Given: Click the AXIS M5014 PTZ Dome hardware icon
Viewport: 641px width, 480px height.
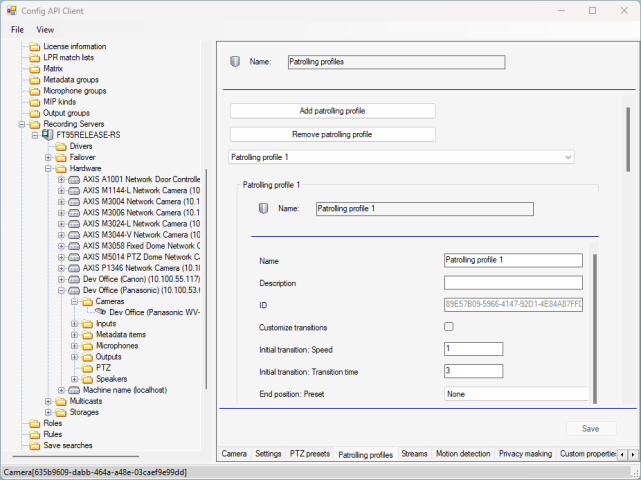Looking at the screenshot, I should click(74, 257).
